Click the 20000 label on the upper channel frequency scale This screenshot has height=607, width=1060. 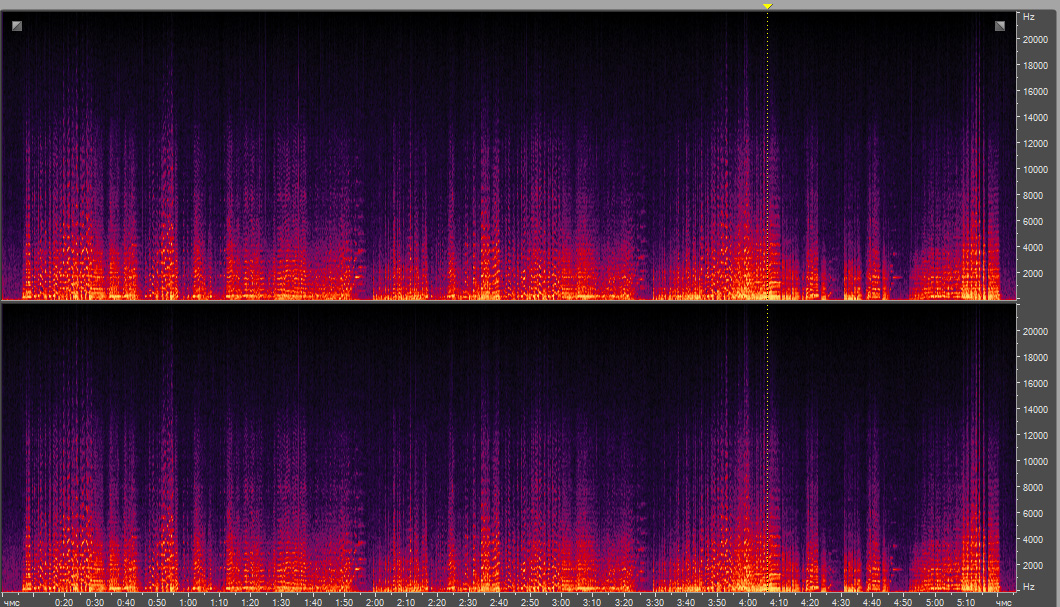tap(1034, 39)
